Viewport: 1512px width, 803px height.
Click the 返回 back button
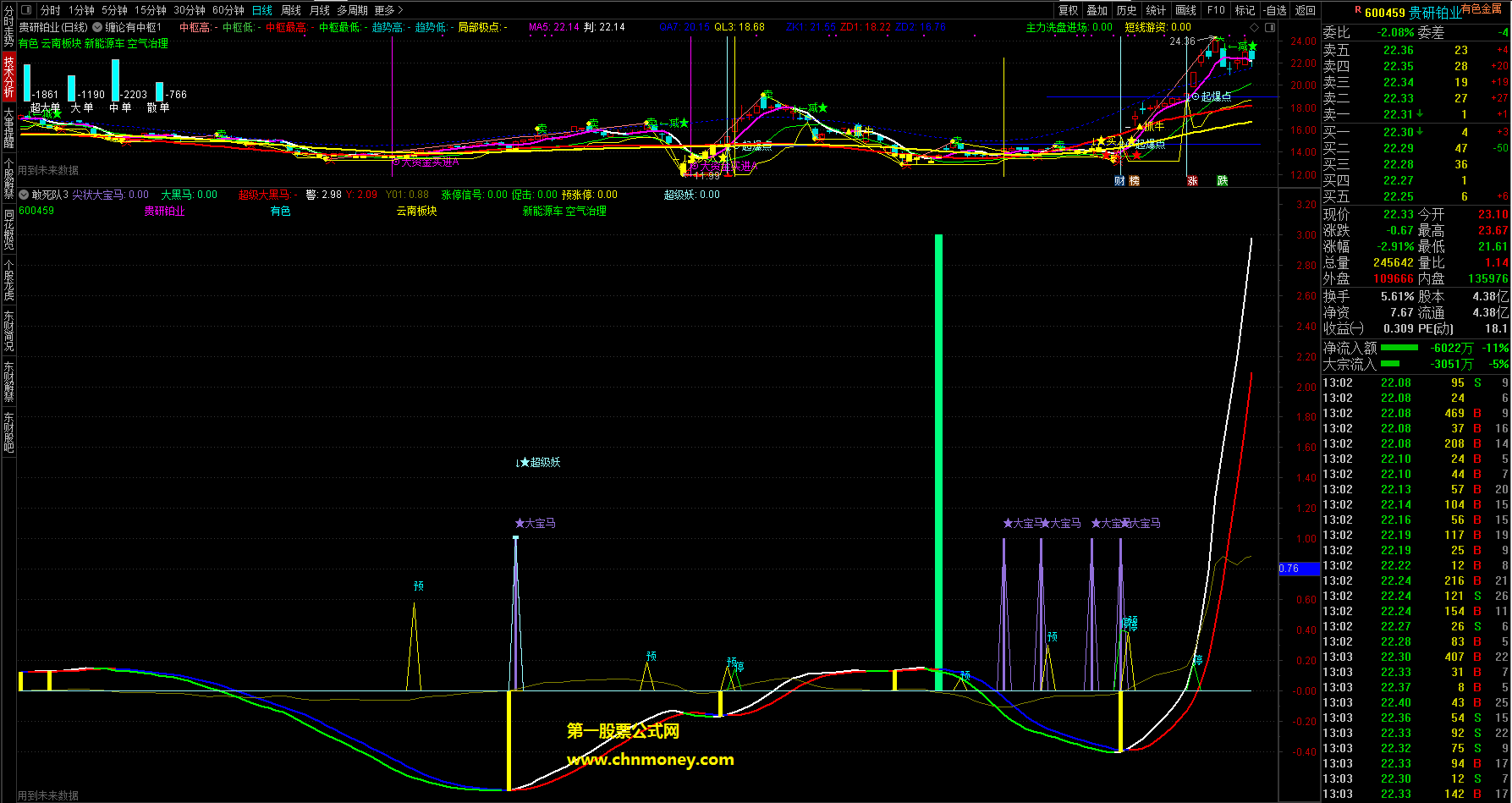[x=1306, y=10]
